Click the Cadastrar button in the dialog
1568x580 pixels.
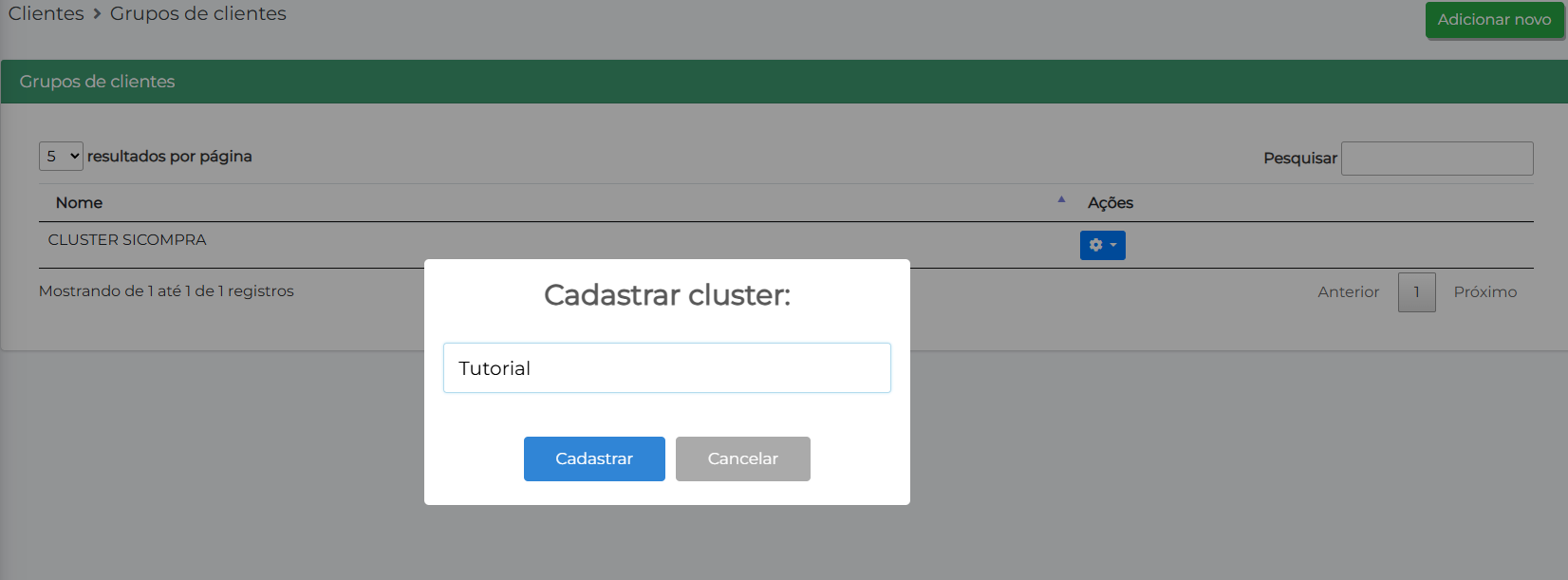pos(594,458)
